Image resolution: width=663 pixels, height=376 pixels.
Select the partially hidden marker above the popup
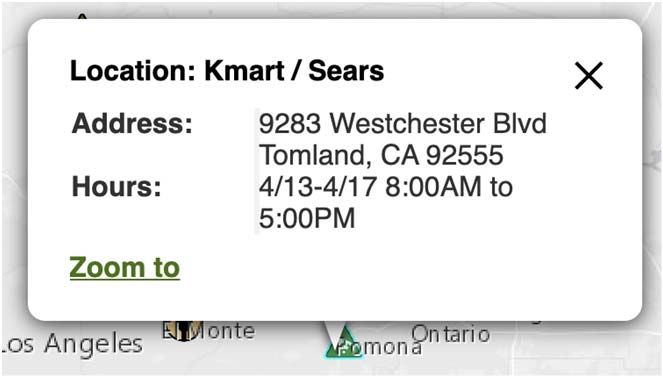pos(82,16)
